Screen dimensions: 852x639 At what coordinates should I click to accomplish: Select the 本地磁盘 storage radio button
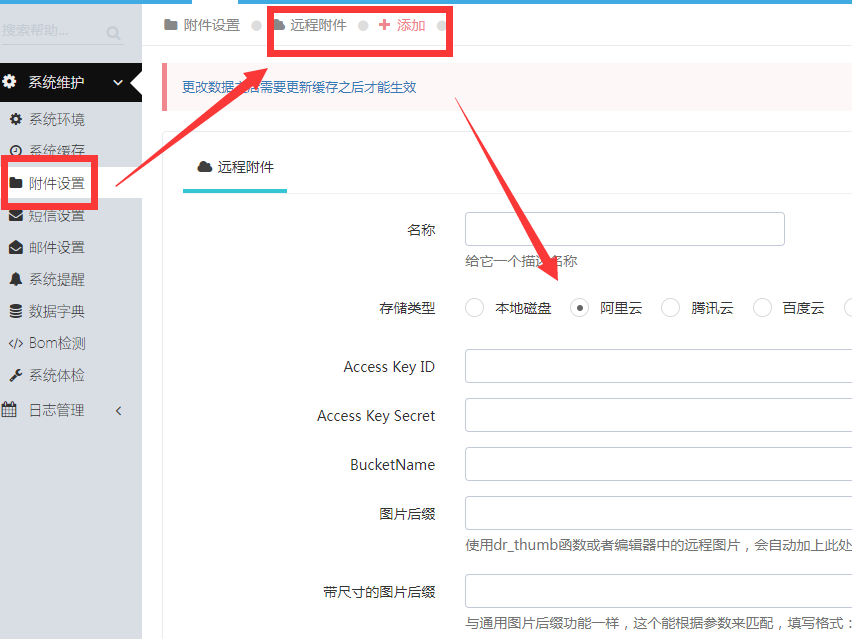(474, 308)
